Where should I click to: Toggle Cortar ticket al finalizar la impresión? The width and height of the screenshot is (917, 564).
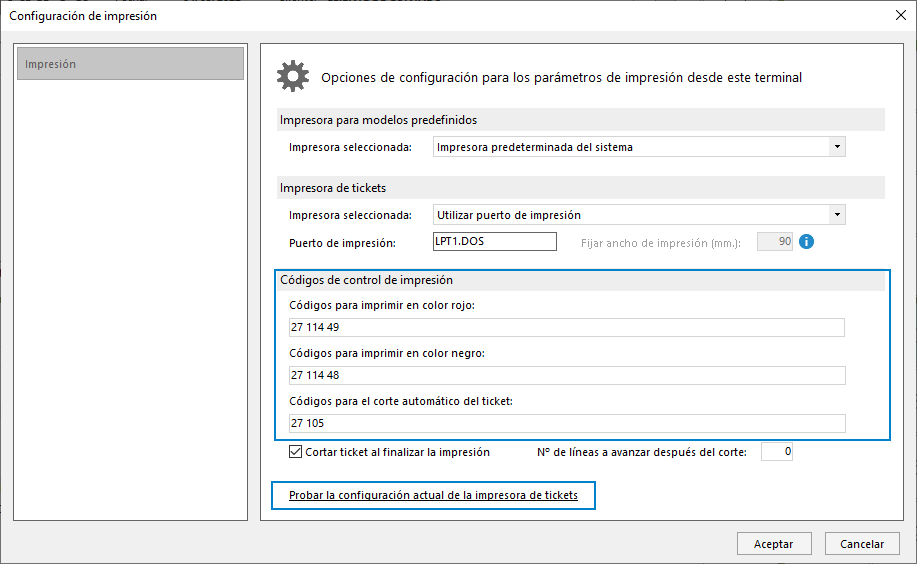[295, 452]
